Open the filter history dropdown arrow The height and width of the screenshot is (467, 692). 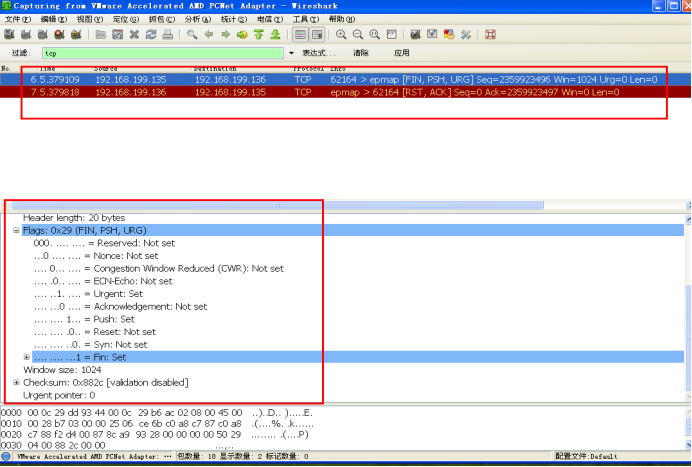[x=291, y=53]
